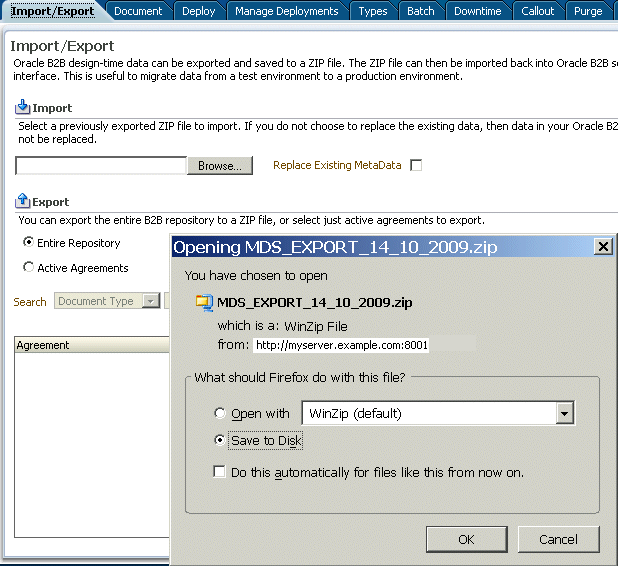
Task: Select Save to Disk radio option
Action: (x=219, y=440)
